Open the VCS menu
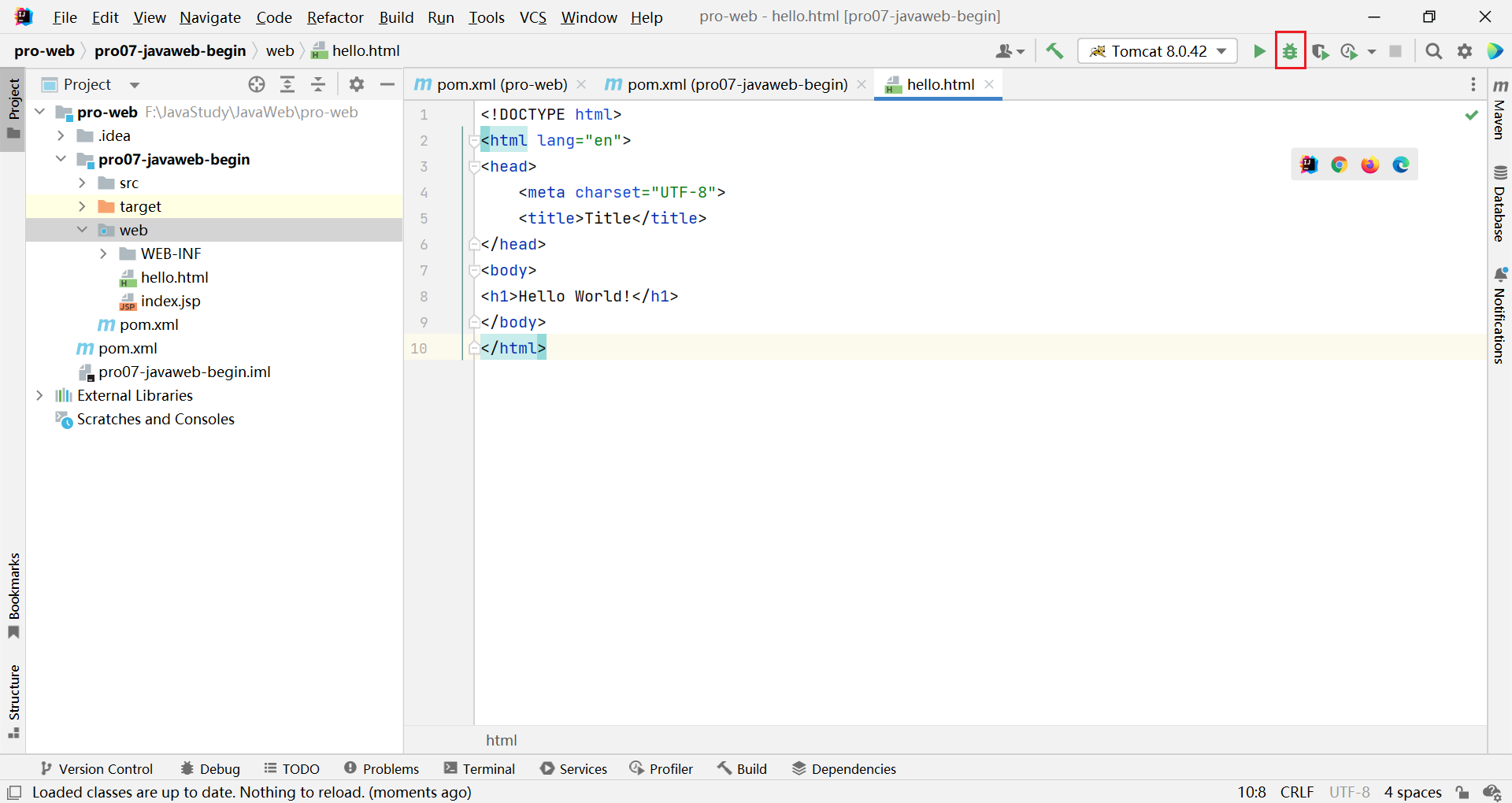Image resolution: width=1512 pixels, height=803 pixels. tap(532, 17)
